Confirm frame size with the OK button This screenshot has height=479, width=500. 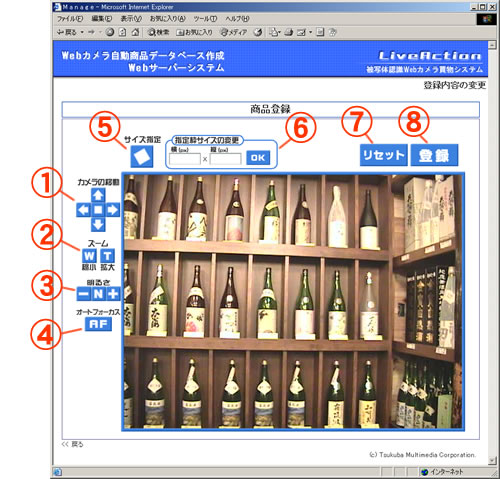258,158
